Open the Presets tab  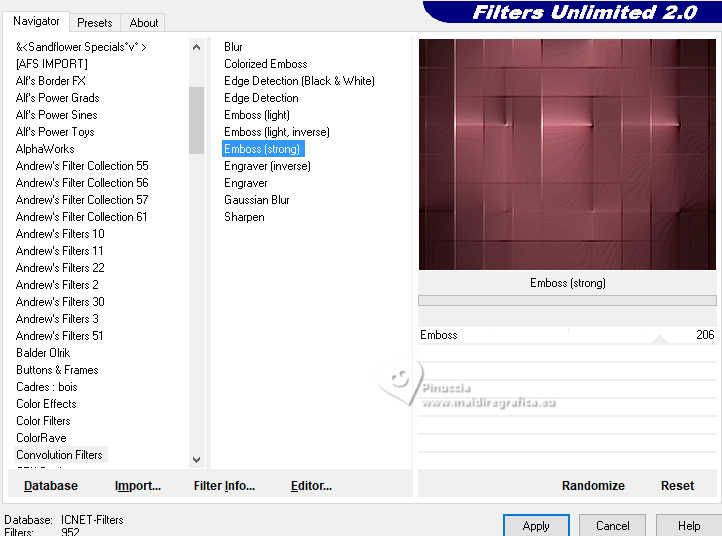(95, 23)
